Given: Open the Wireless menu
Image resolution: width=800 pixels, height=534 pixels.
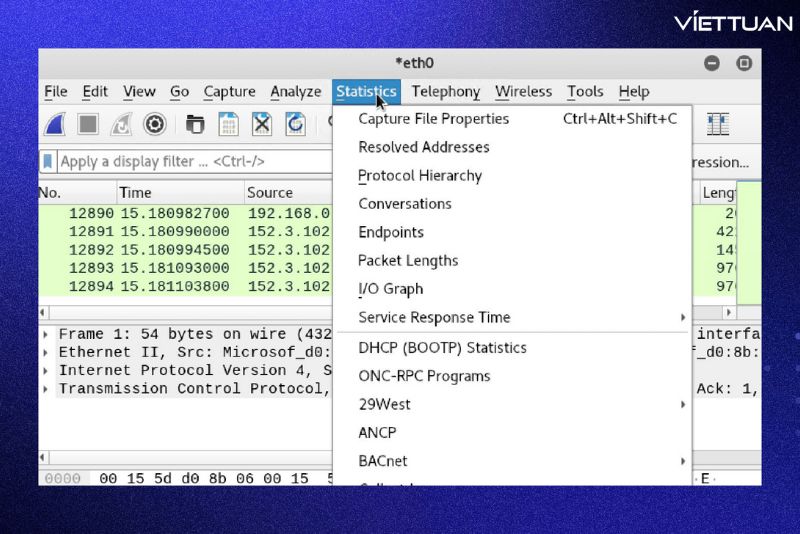Looking at the screenshot, I should (523, 91).
